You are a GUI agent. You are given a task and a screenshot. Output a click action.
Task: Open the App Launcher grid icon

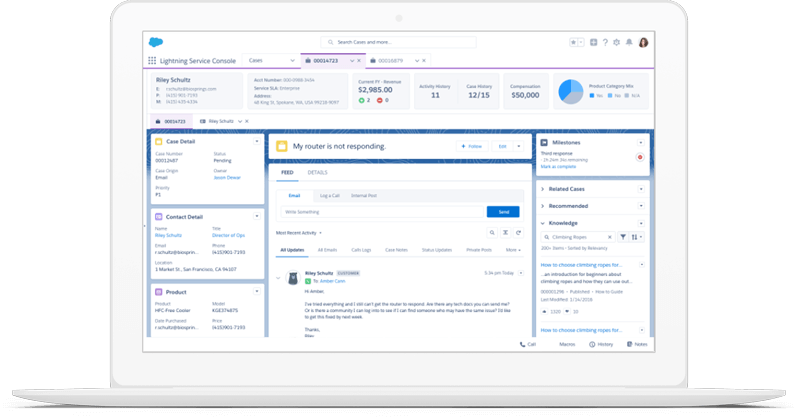152,60
